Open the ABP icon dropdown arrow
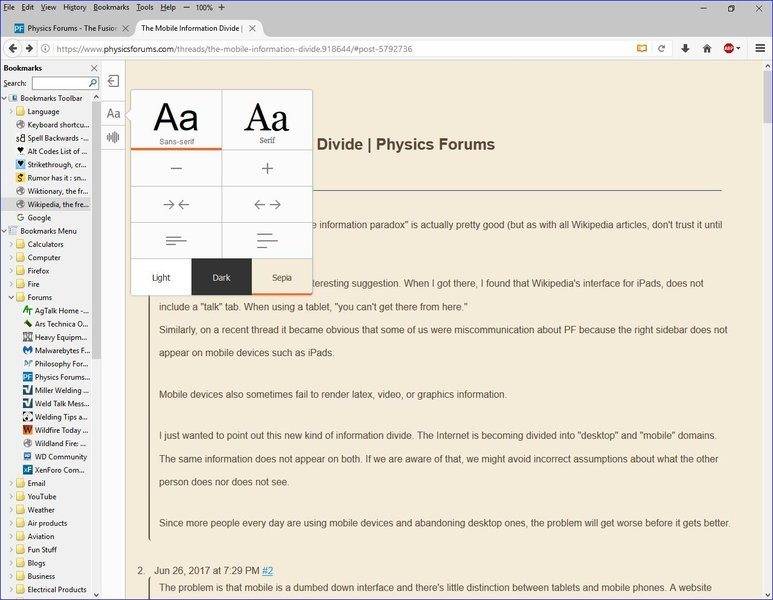The height and width of the screenshot is (600, 773). point(738,48)
